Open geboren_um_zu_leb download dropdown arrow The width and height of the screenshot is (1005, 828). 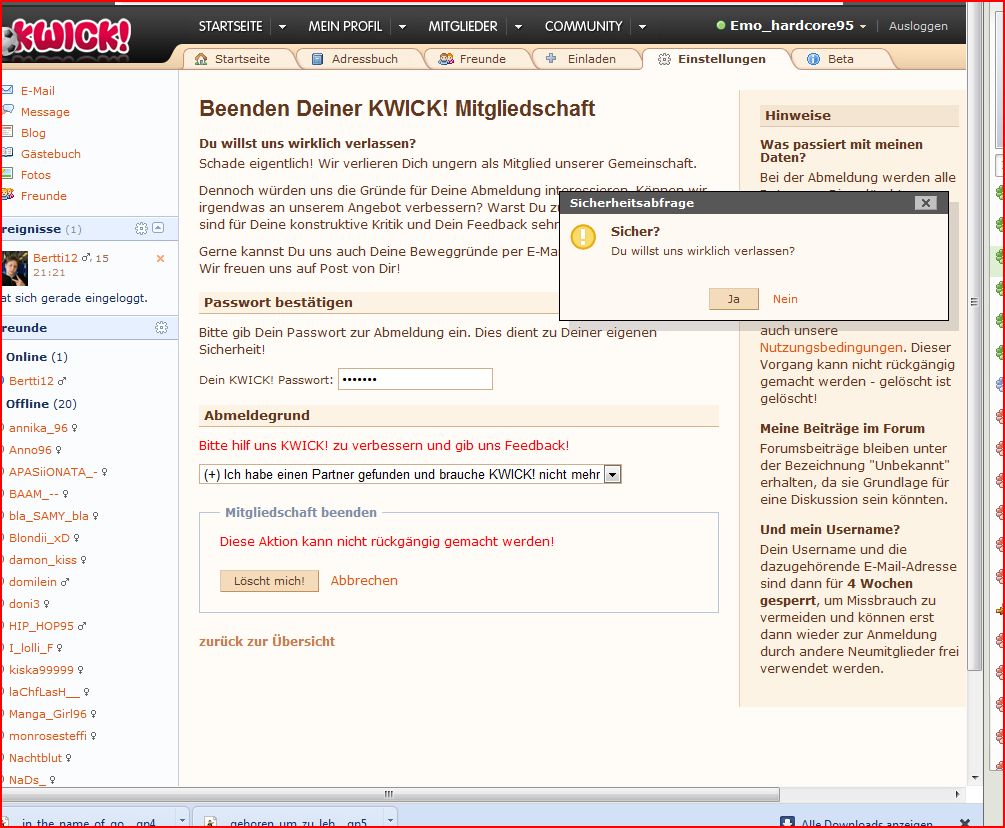(390, 820)
